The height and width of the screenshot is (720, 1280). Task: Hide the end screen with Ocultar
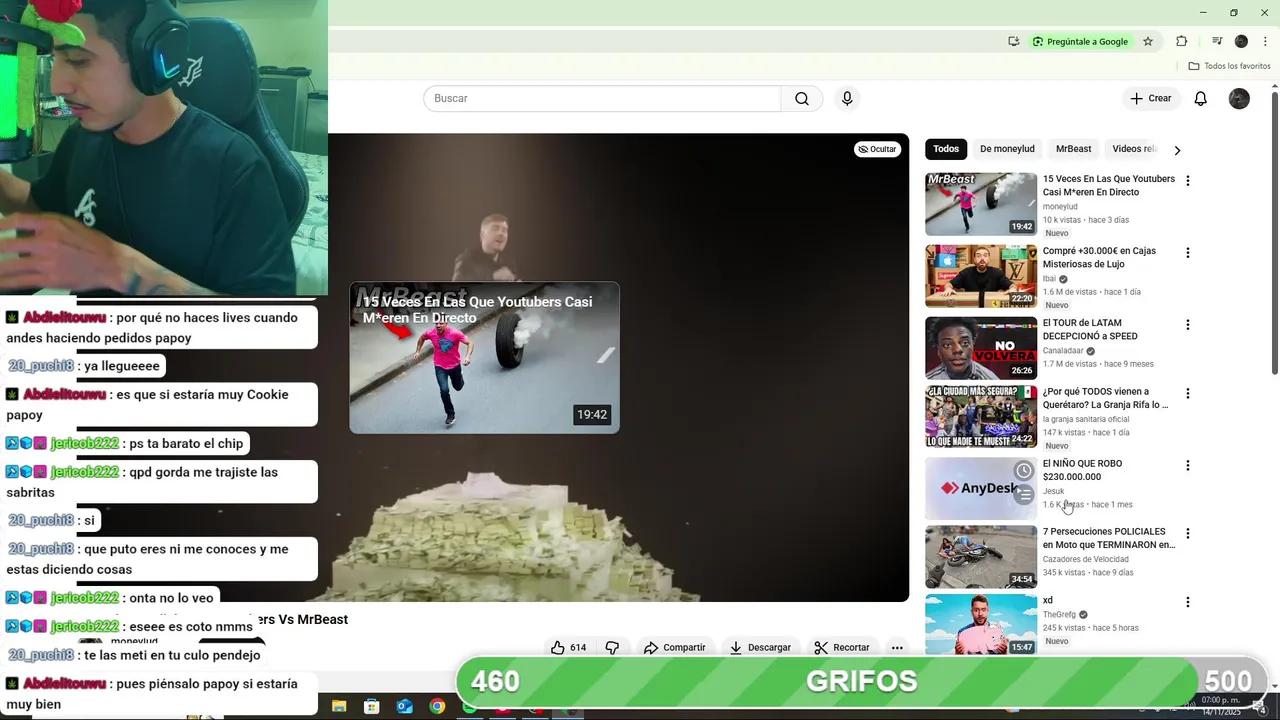pyautogui.click(x=878, y=149)
